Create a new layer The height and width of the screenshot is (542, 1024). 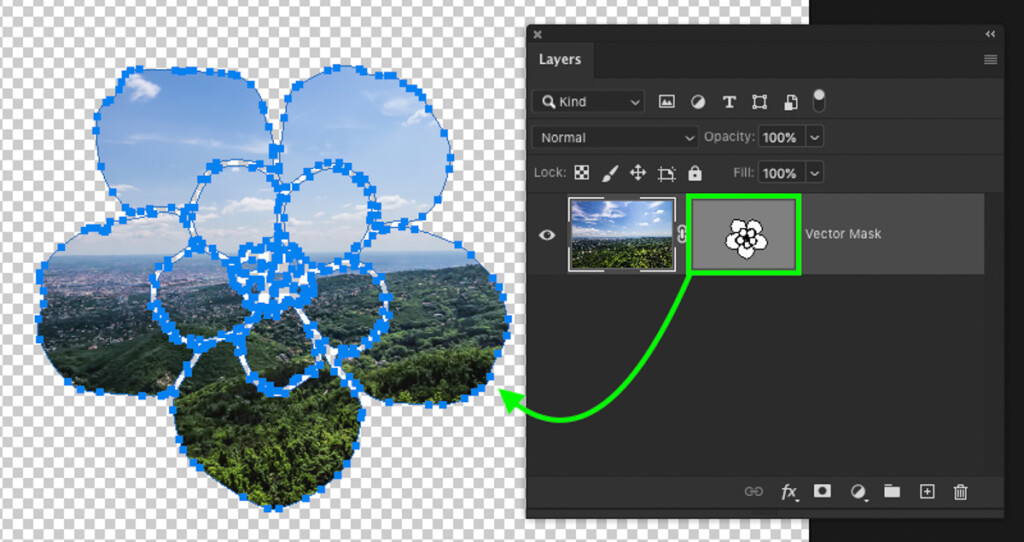[x=927, y=492]
